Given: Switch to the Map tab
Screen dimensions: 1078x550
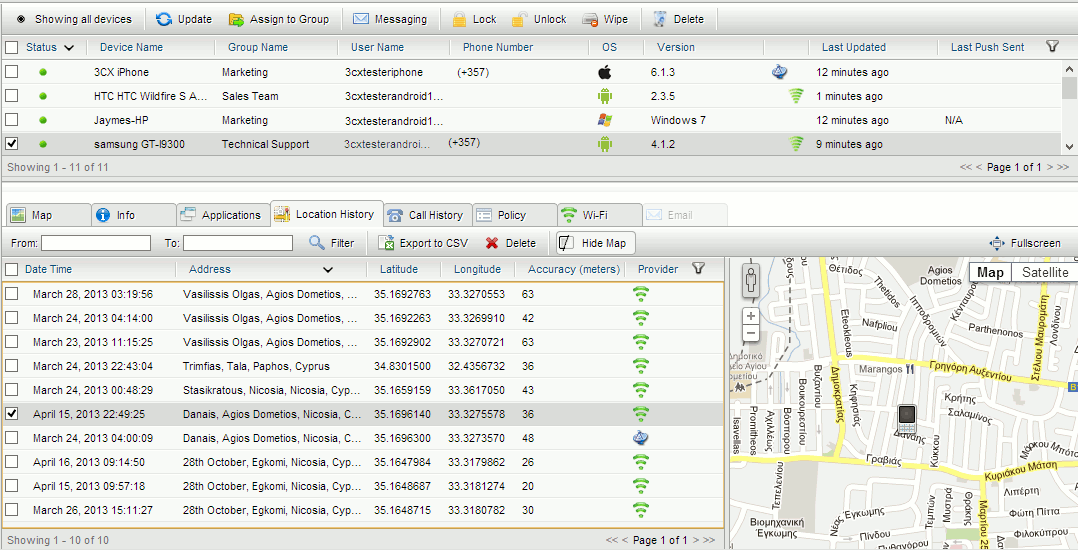Looking at the screenshot, I should point(47,215).
